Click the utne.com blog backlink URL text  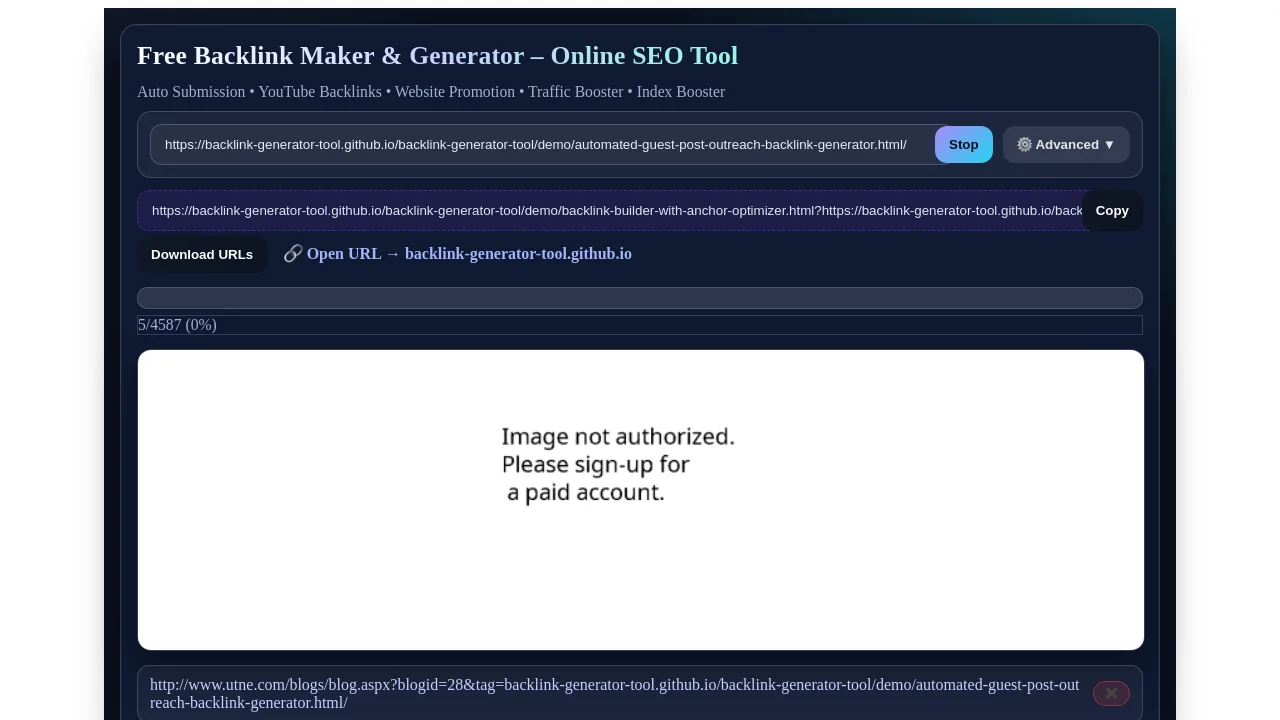coord(614,693)
